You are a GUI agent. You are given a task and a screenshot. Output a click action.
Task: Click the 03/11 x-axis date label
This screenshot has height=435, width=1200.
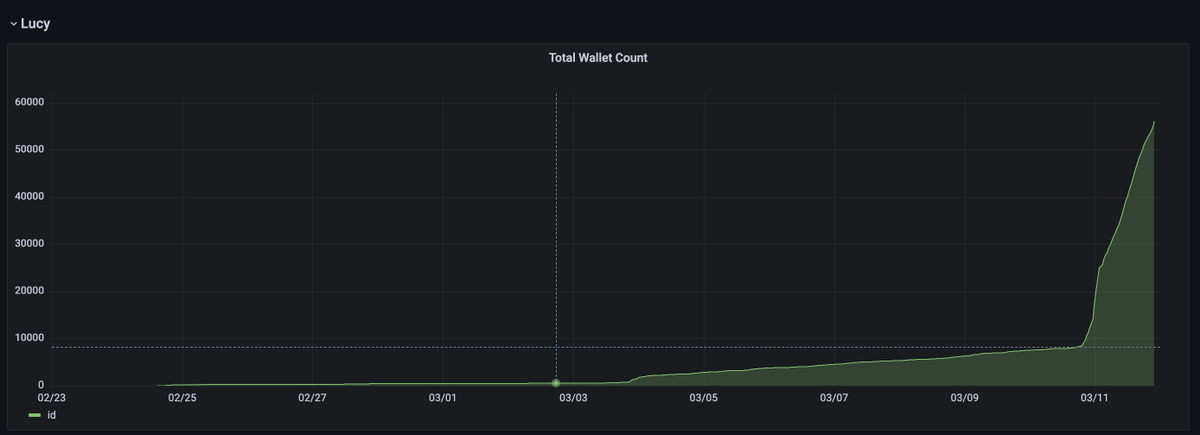[x=1095, y=398]
